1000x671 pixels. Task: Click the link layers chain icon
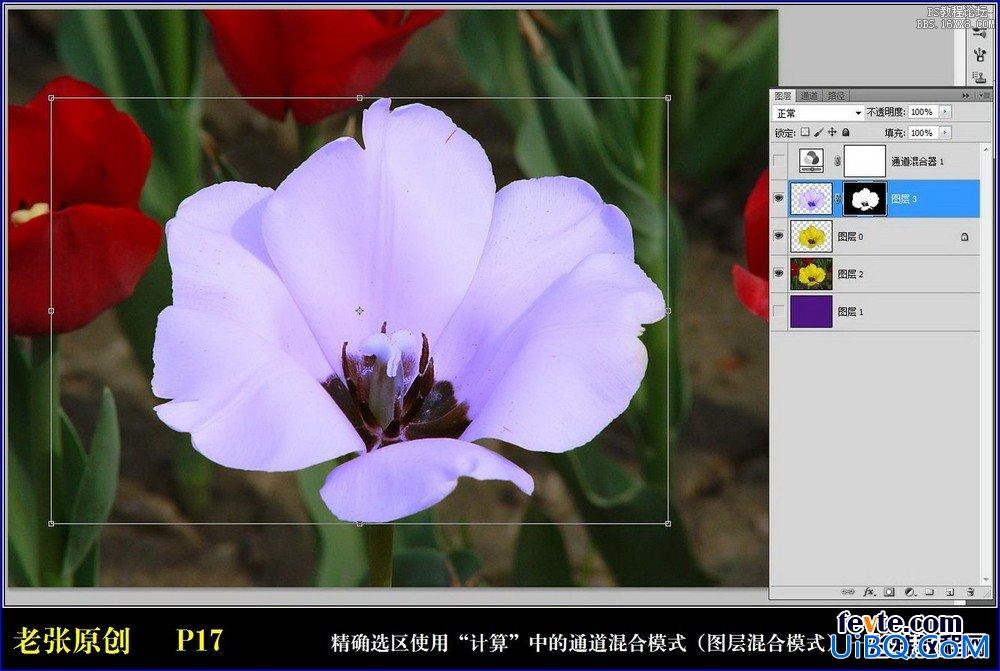[848, 592]
